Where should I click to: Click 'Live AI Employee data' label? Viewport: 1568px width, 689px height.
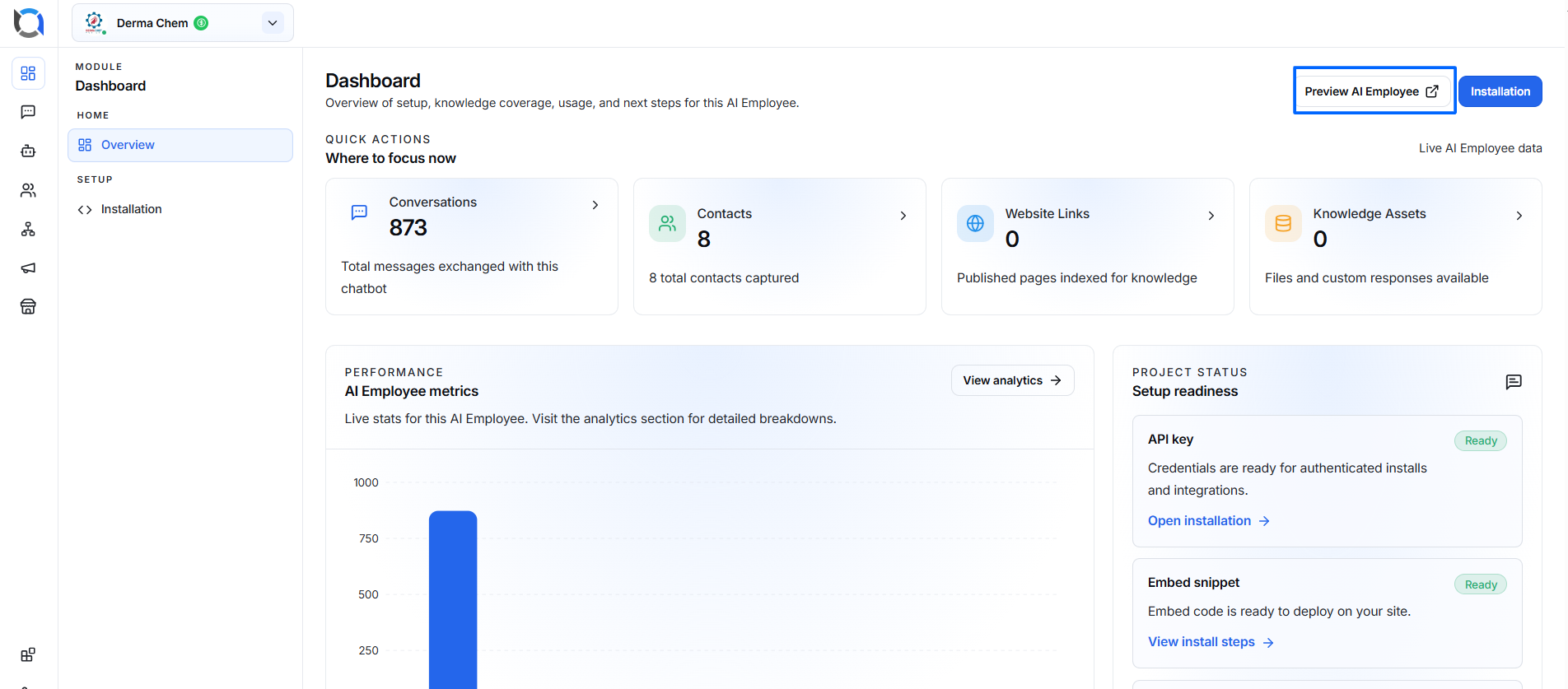pos(1481,148)
